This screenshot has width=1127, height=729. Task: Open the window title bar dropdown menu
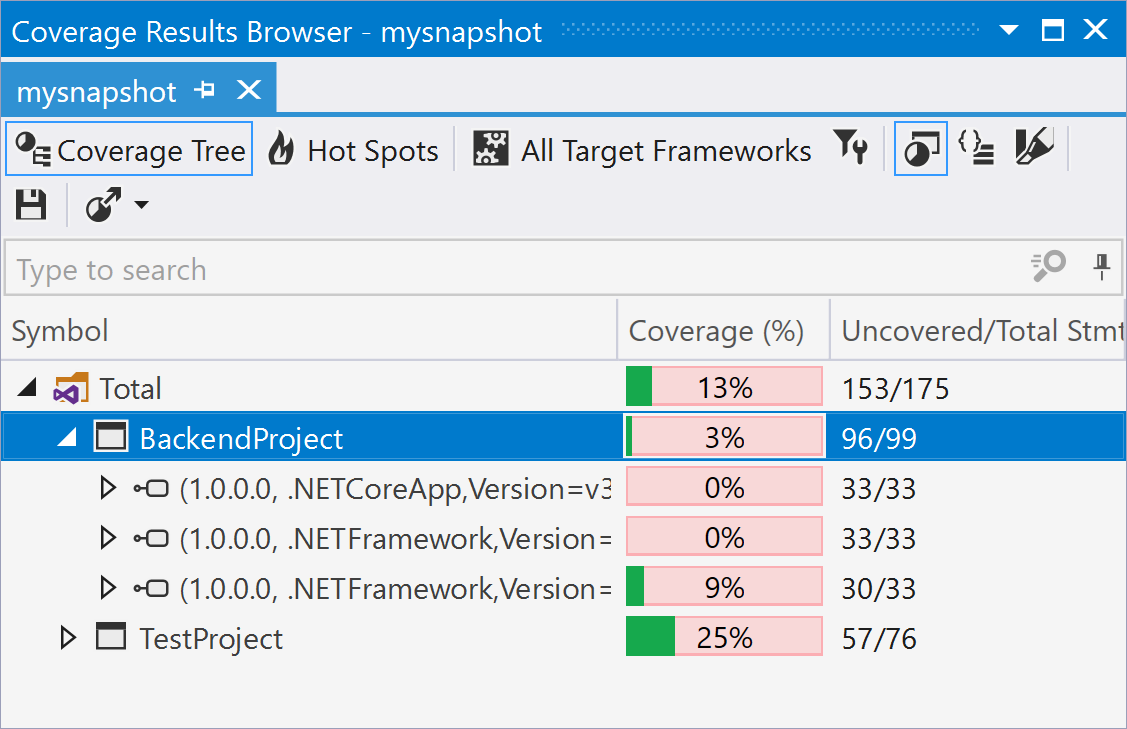click(x=1008, y=31)
